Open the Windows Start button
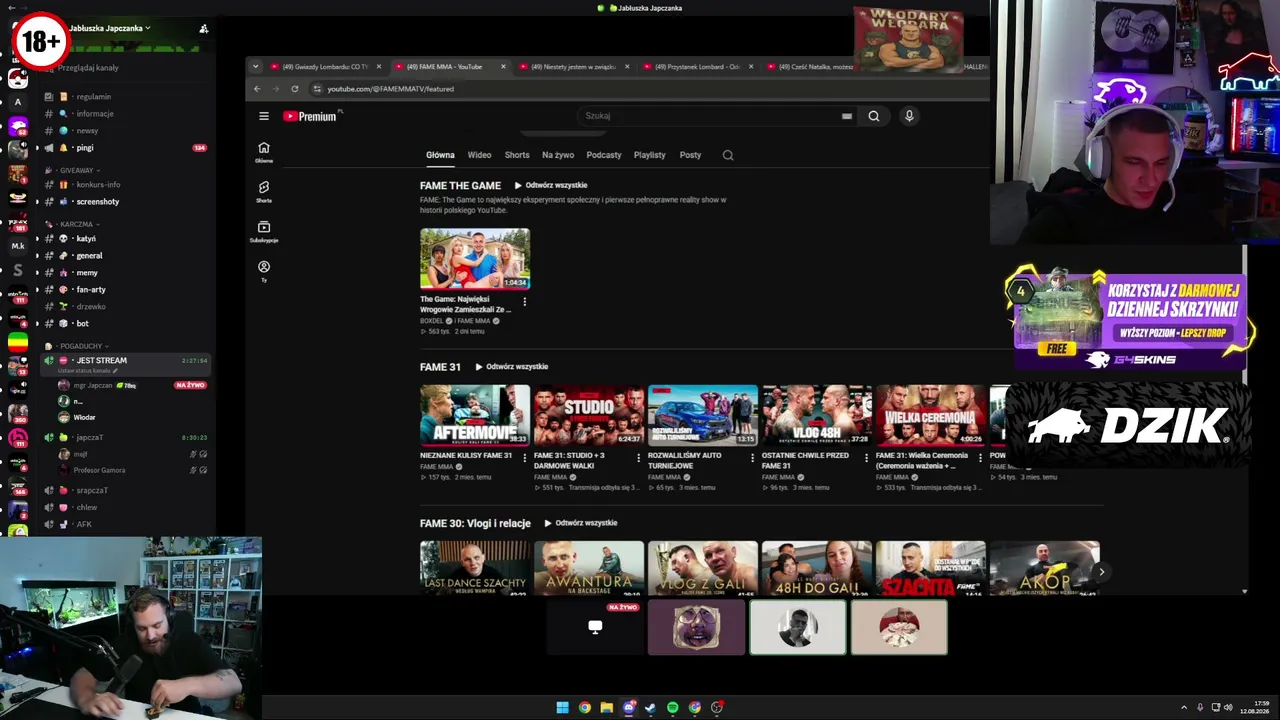 [563, 708]
